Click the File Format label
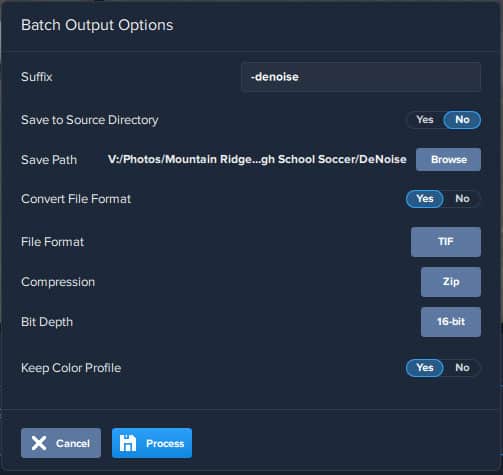Screen dimensions: 503x475 tap(52, 242)
